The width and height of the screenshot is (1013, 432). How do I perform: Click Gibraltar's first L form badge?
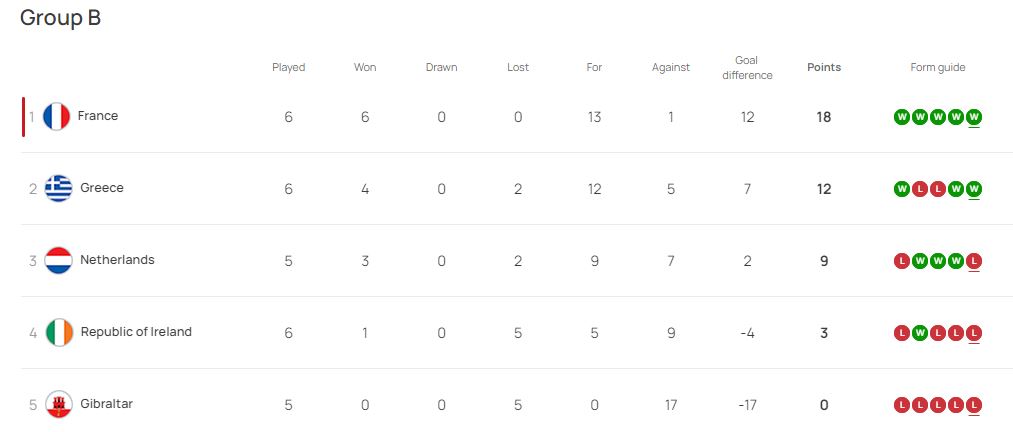(x=902, y=405)
